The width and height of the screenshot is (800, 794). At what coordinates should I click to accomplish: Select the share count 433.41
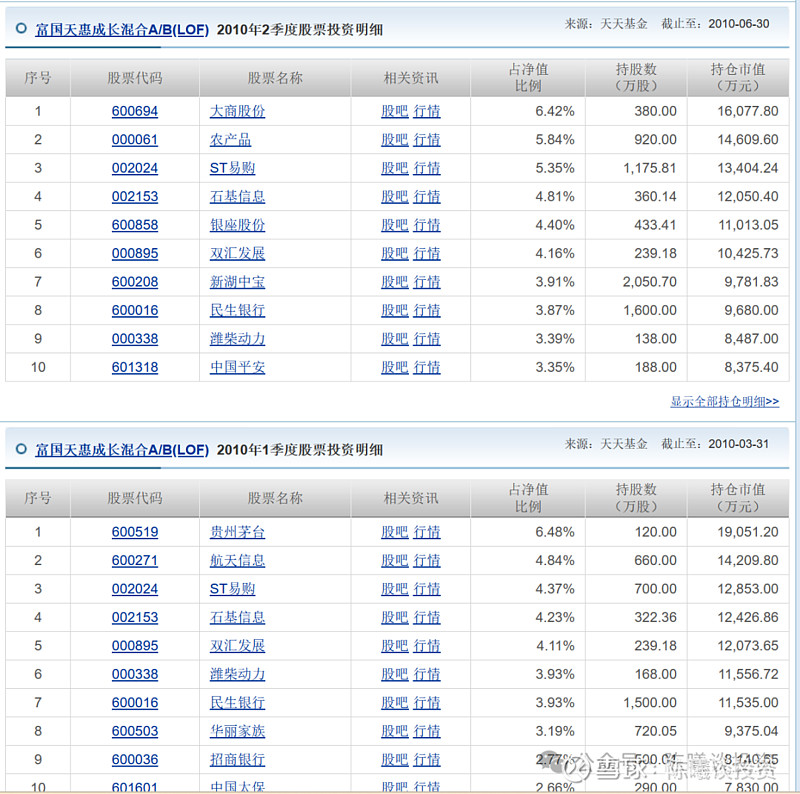coord(656,225)
